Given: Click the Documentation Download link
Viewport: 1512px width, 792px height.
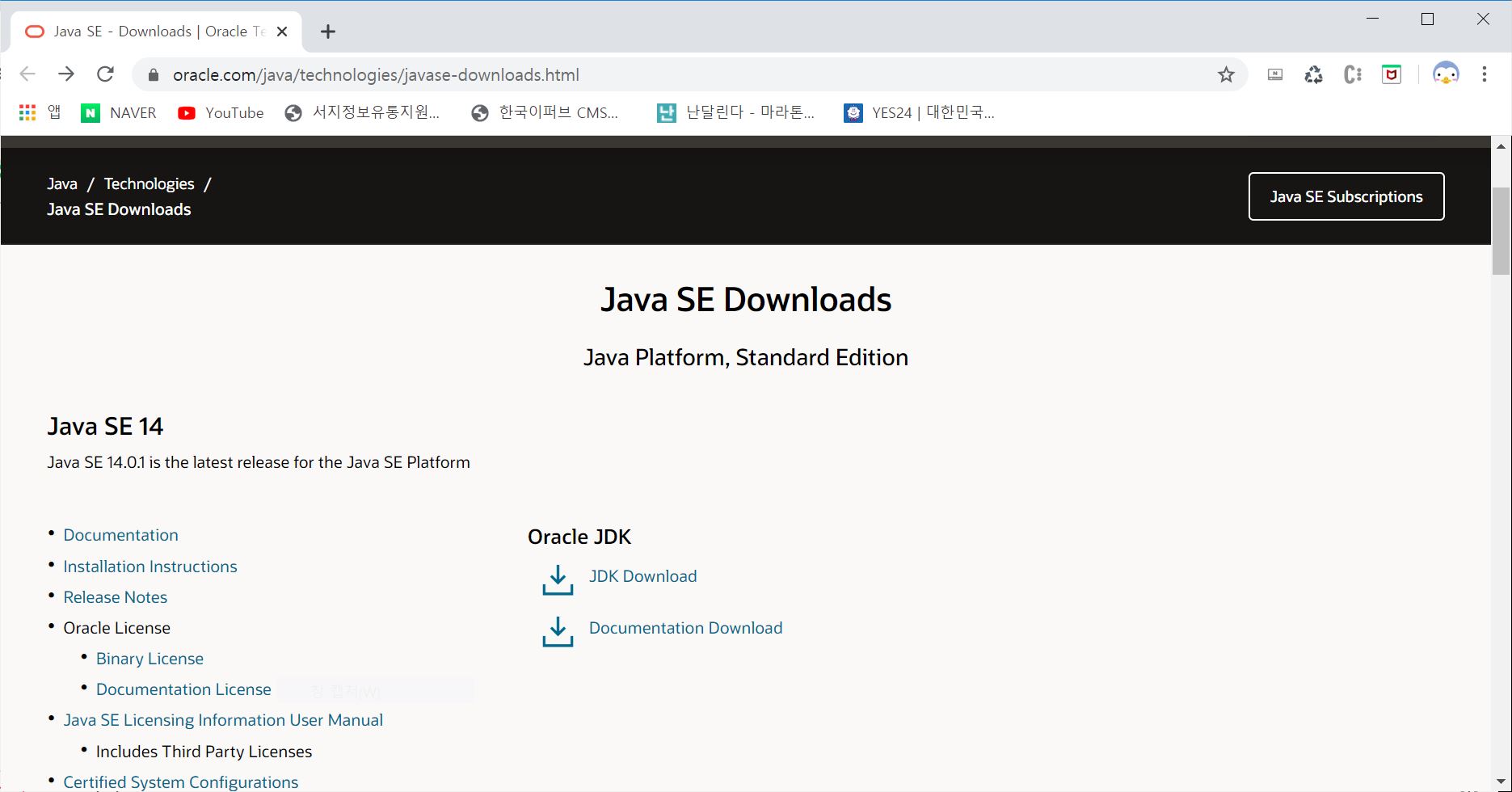Looking at the screenshot, I should click(685, 628).
